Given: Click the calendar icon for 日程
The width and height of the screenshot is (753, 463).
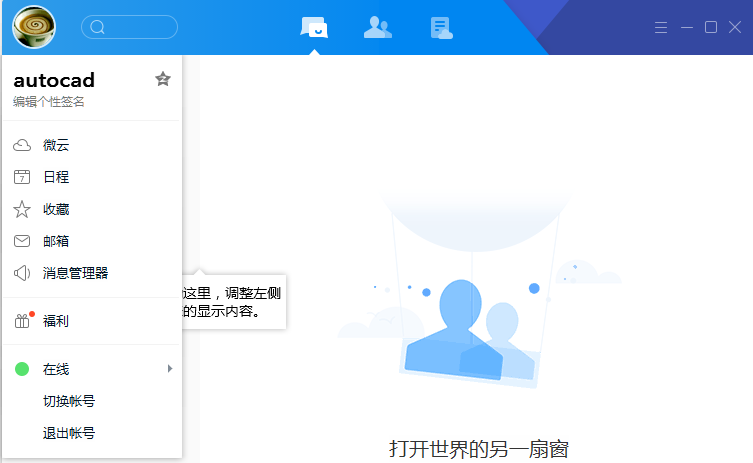Looking at the screenshot, I should point(22,177).
